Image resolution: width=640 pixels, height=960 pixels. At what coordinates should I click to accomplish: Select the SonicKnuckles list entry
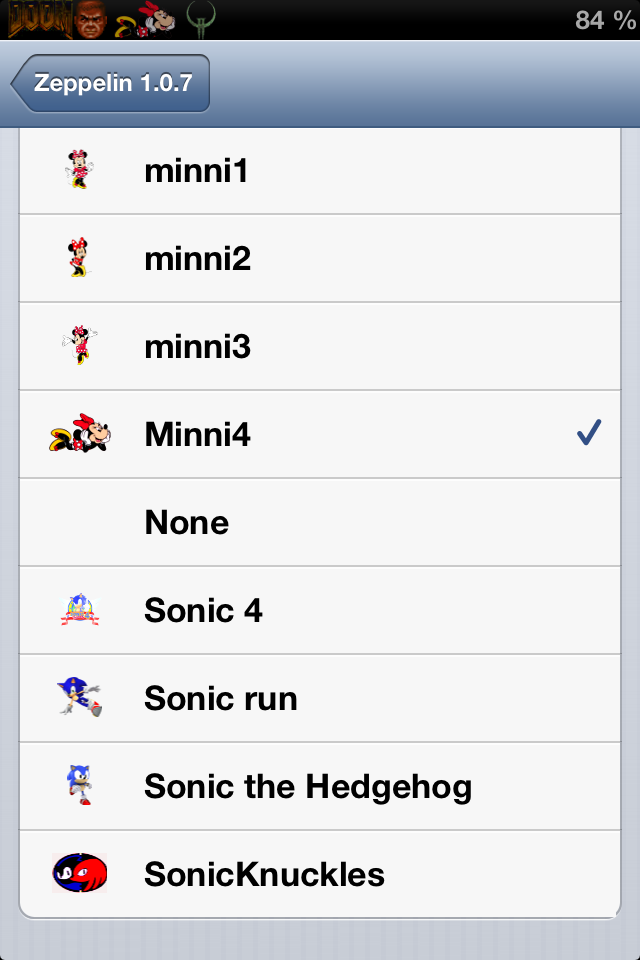(x=264, y=874)
